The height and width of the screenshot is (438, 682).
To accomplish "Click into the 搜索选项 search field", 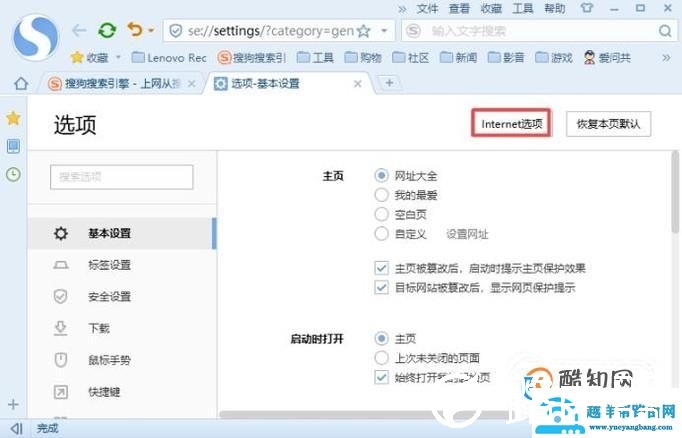I will click(x=122, y=177).
